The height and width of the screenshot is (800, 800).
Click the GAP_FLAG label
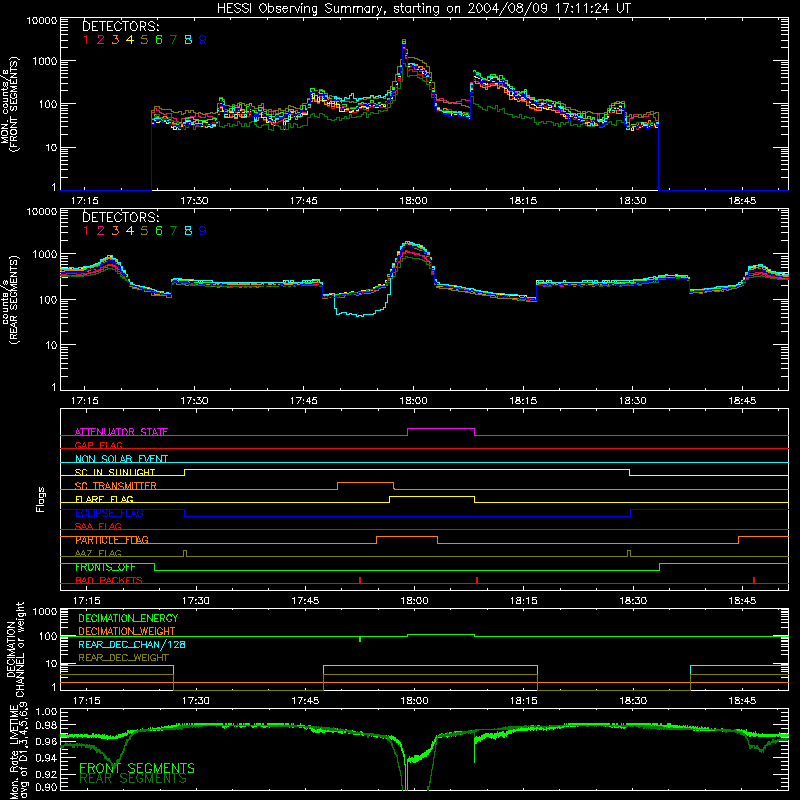click(98, 445)
